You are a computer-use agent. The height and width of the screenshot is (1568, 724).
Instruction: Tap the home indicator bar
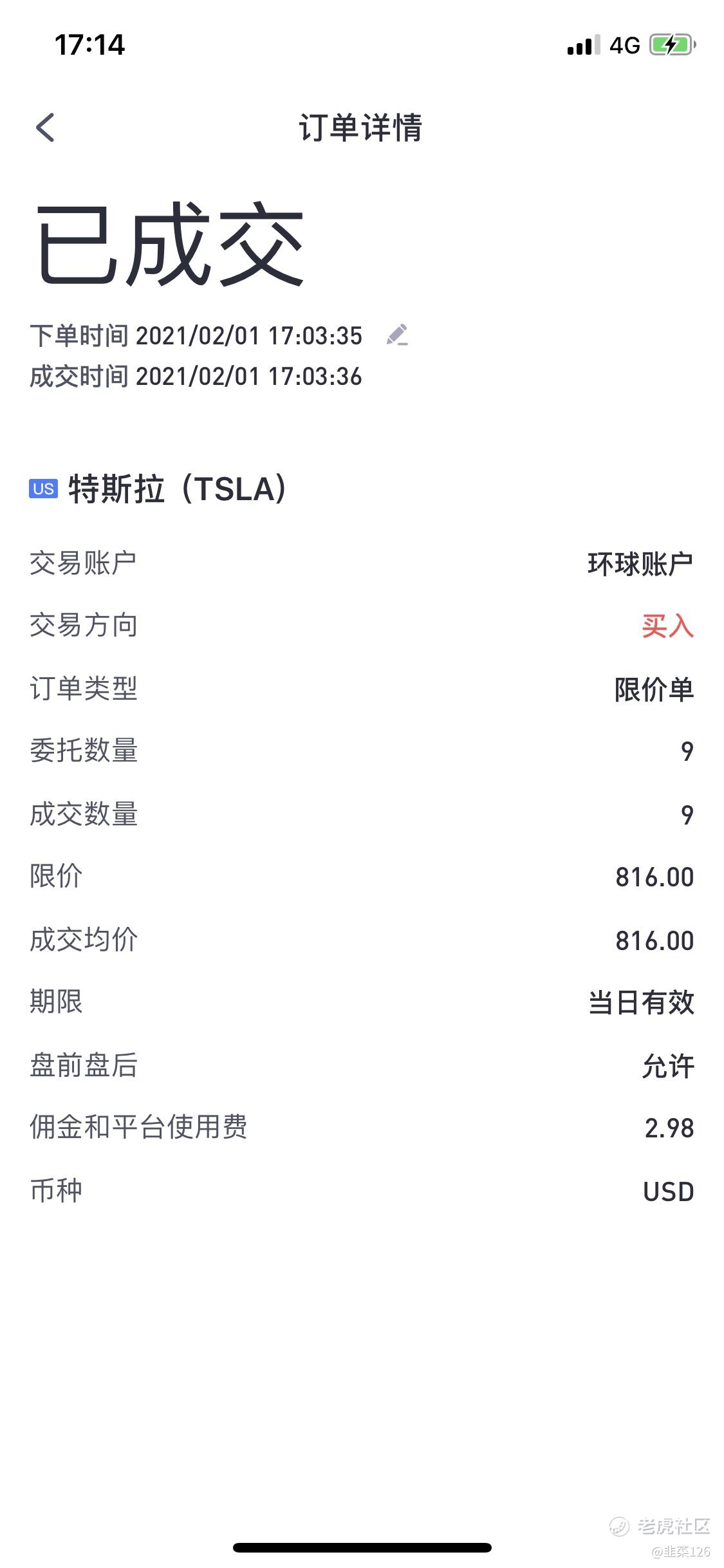coord(362,1547)
